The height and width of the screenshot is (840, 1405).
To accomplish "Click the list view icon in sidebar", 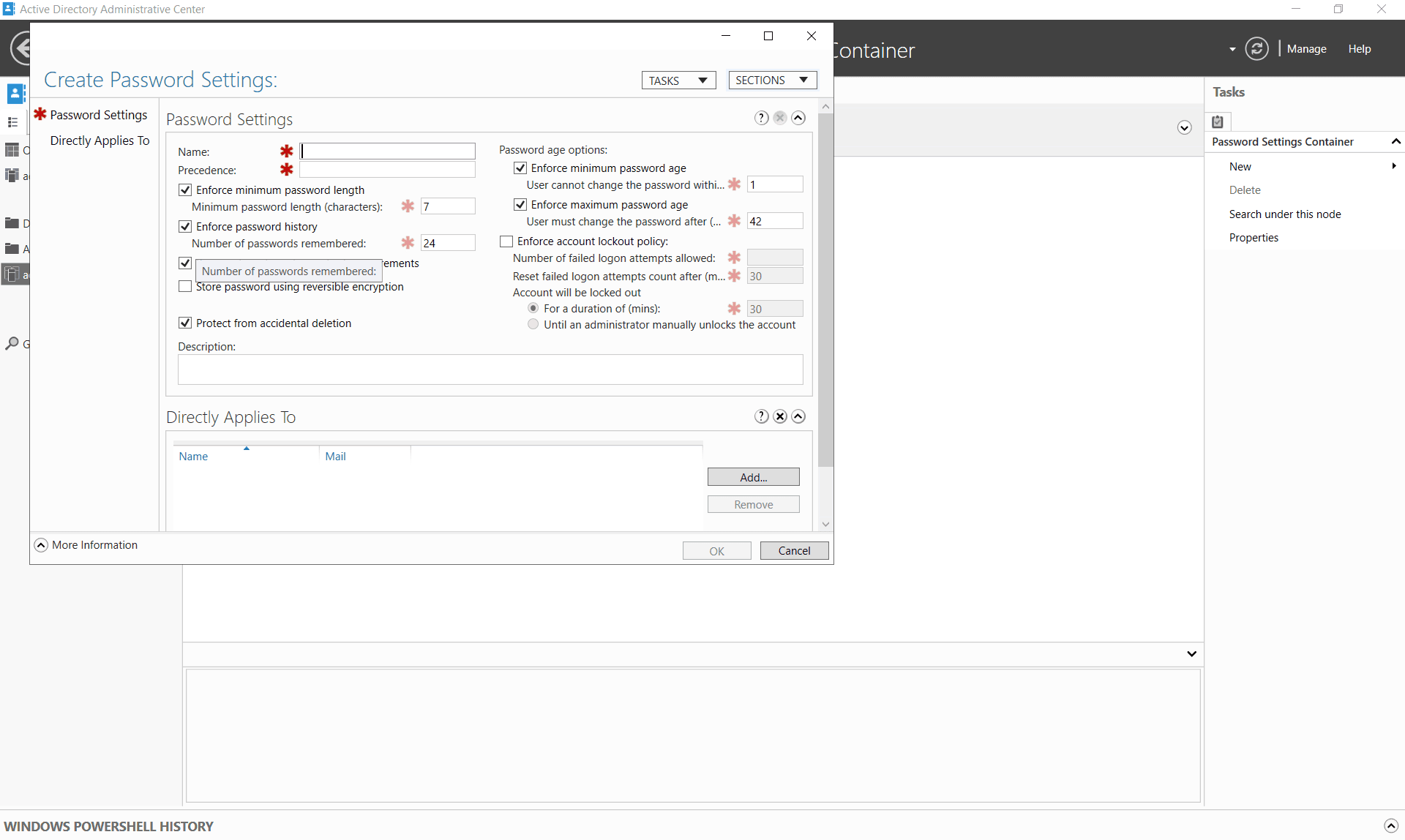I will 12,122.
